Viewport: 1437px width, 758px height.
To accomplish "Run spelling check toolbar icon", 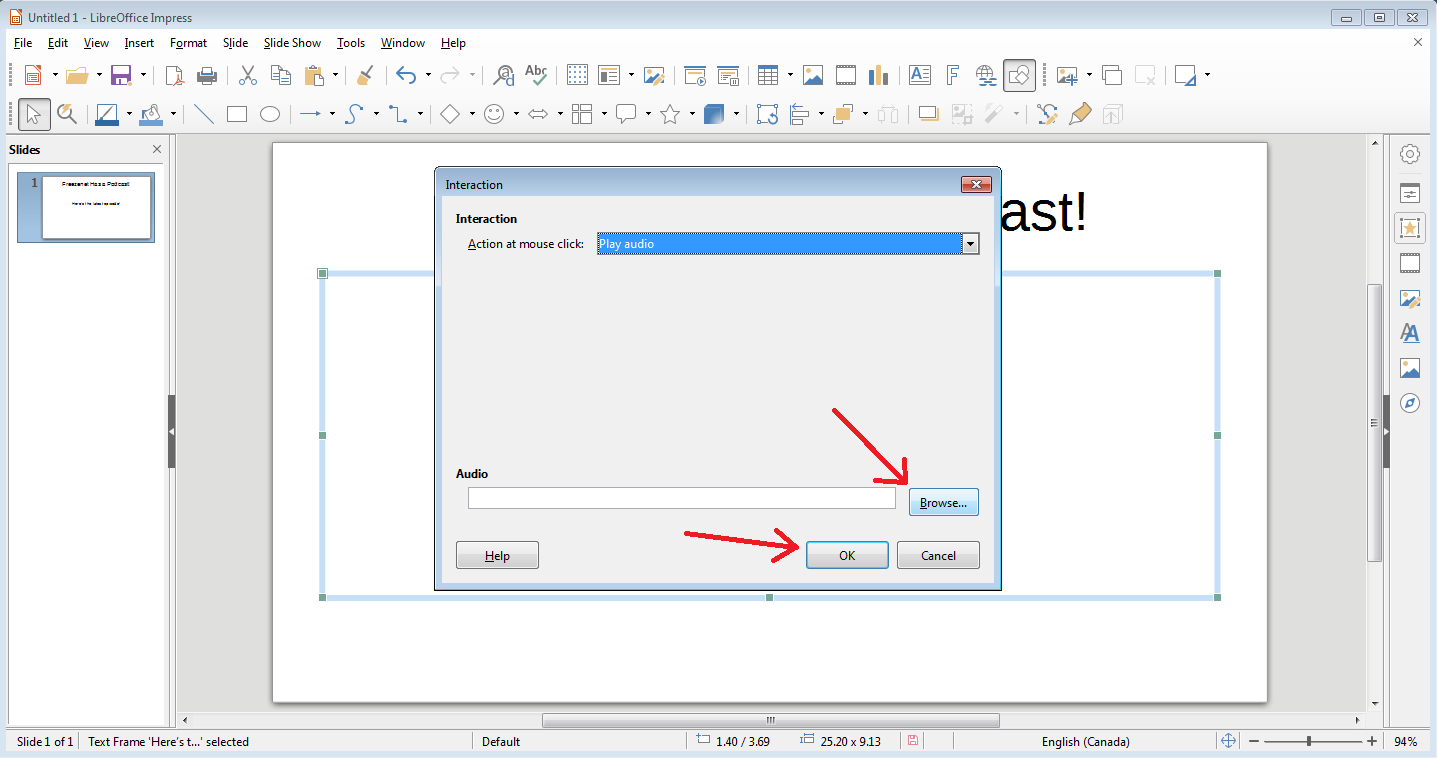I will pyautogui.click(x=536, y=75).
